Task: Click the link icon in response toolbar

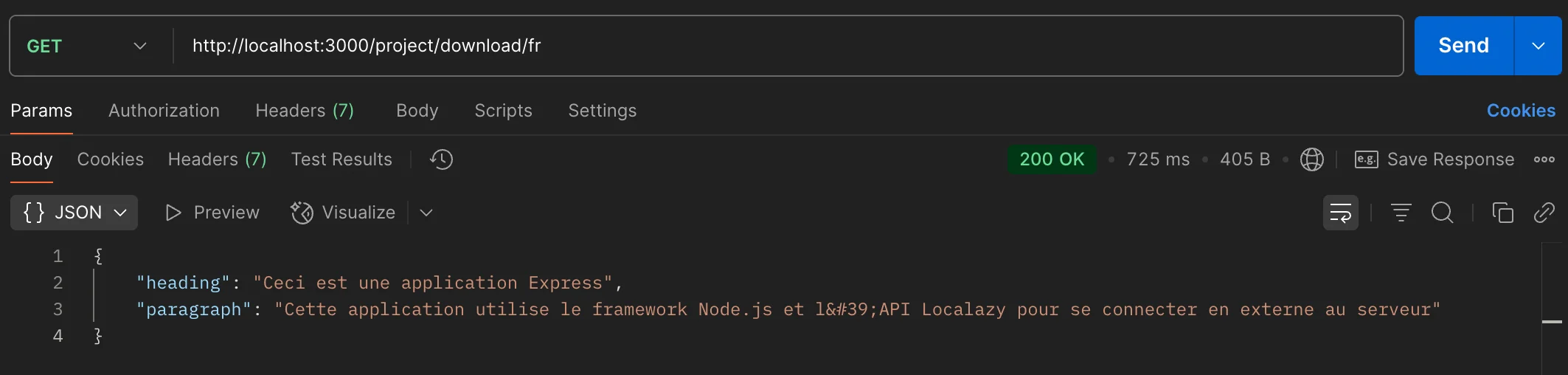Action: [1544, 213]
